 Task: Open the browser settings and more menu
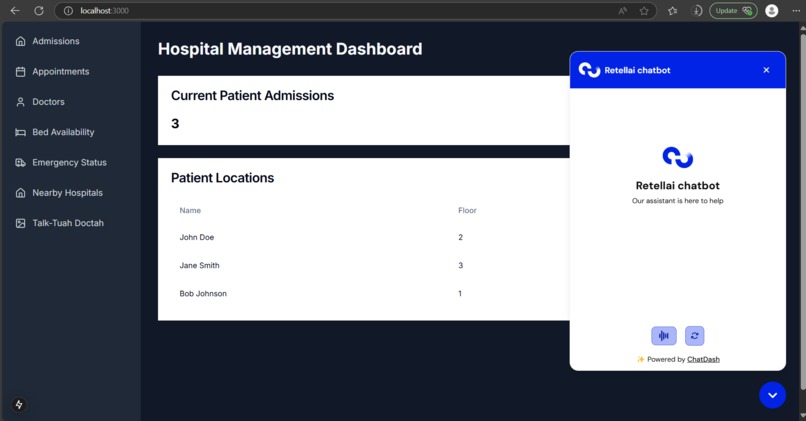796,11
